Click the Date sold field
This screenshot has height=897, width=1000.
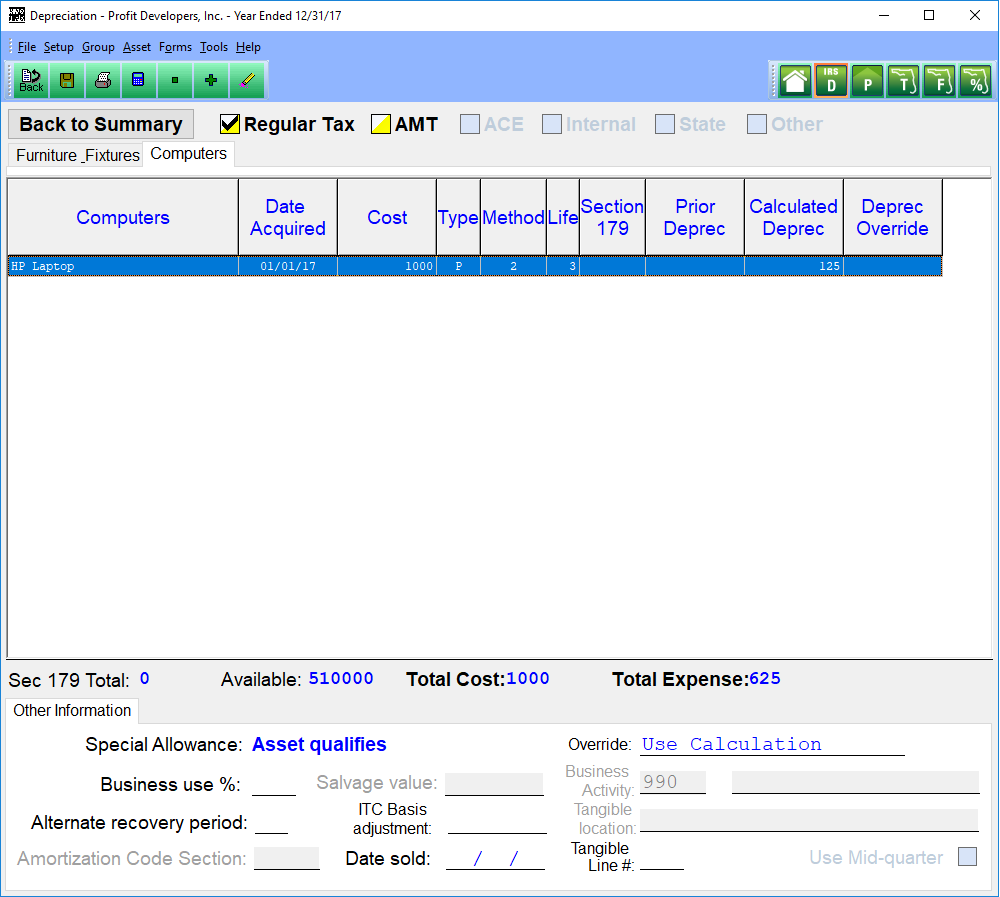pos(496,859)
